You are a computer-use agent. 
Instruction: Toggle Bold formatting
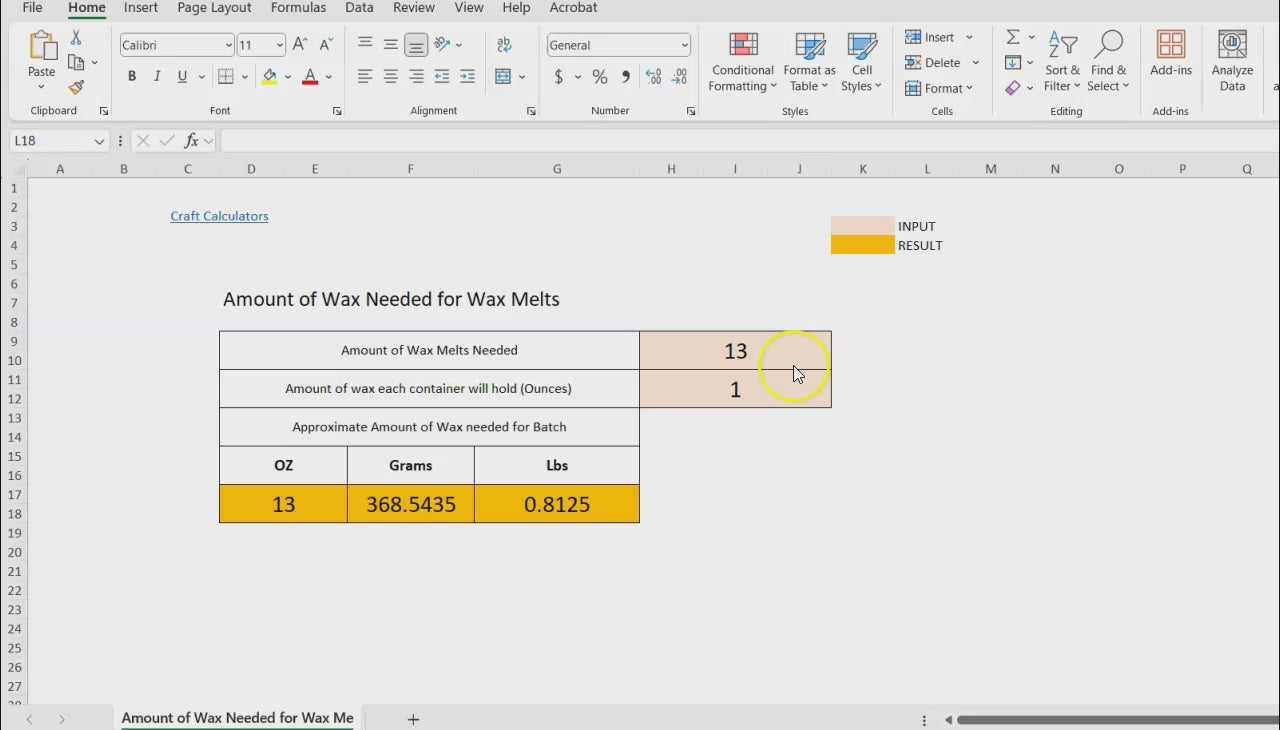click(132, 77)
